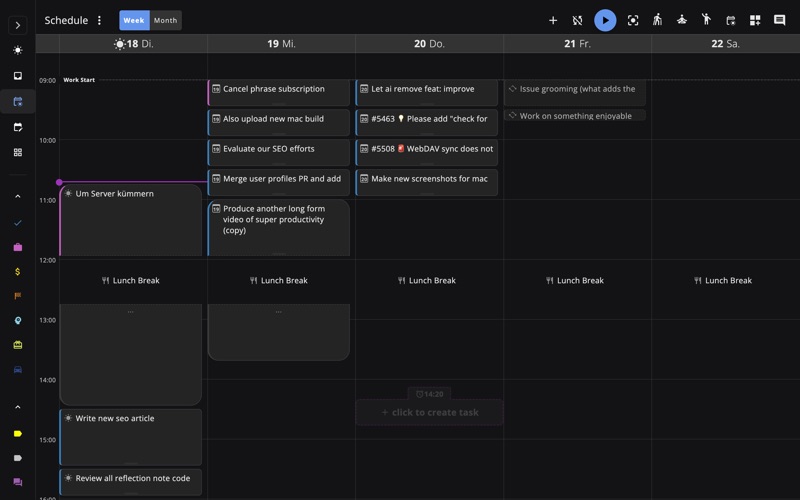
Task: Click the purple current time marker dot
Action: click(x=59, y=182)
